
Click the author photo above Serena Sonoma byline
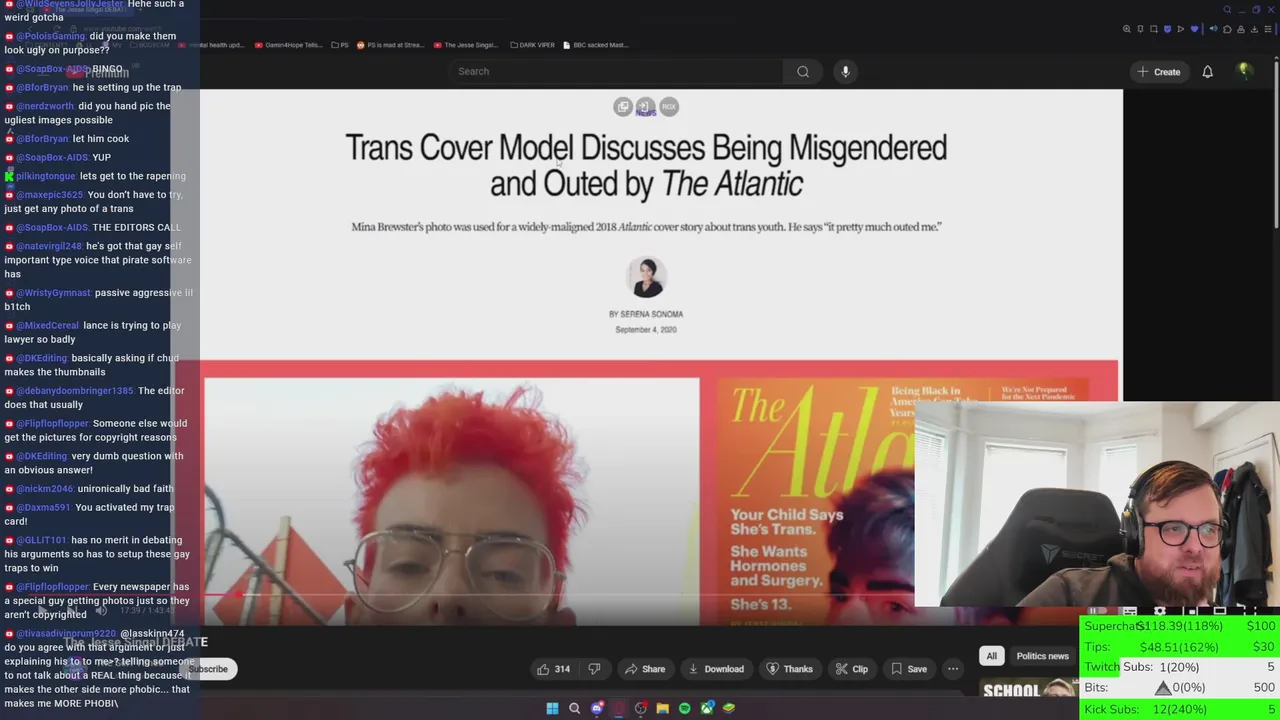click(646, 277)
